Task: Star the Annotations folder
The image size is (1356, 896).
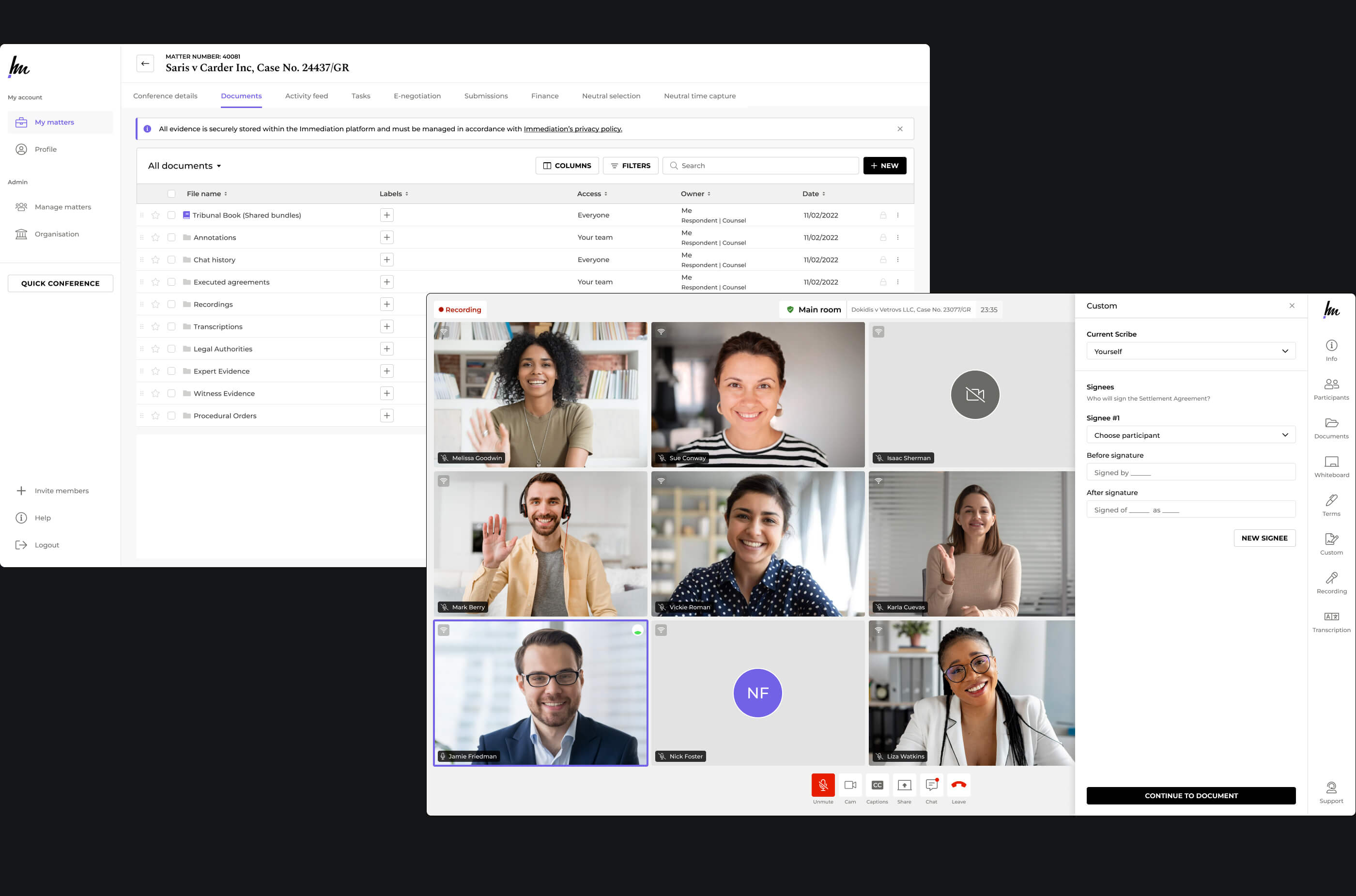Action: (x=155, y=238)
